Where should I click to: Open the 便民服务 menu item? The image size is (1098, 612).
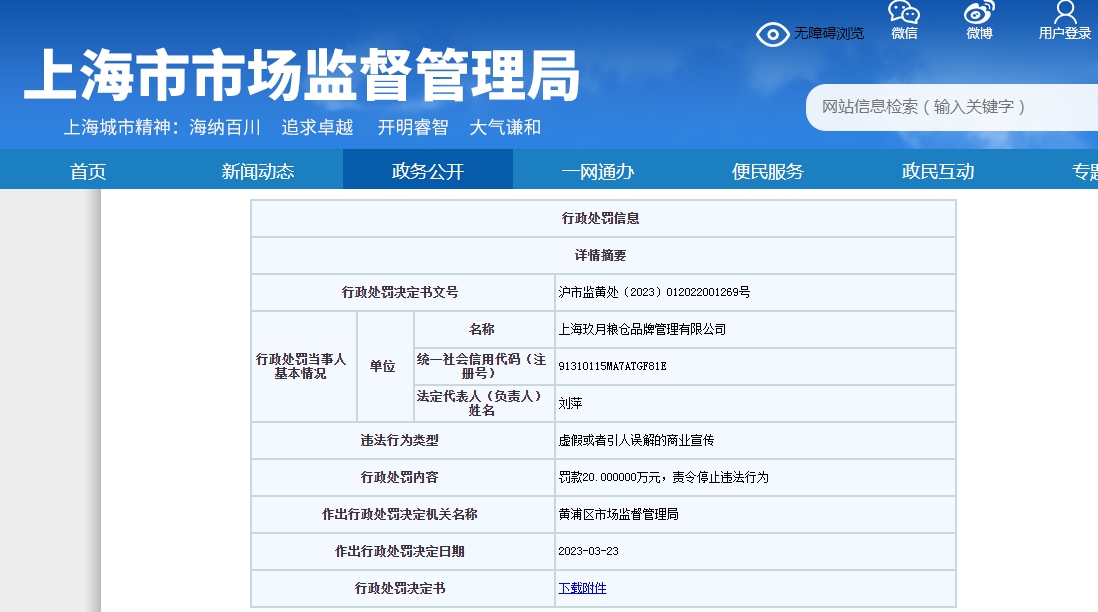(767, 171)
